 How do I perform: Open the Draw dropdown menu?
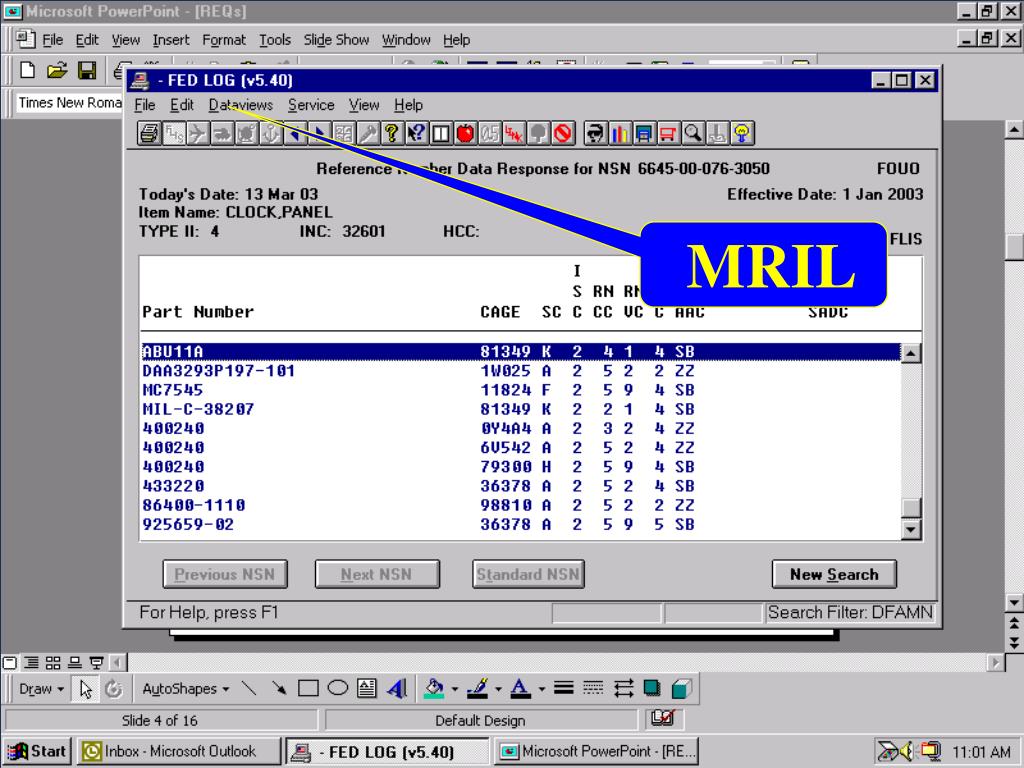[41, 689]
